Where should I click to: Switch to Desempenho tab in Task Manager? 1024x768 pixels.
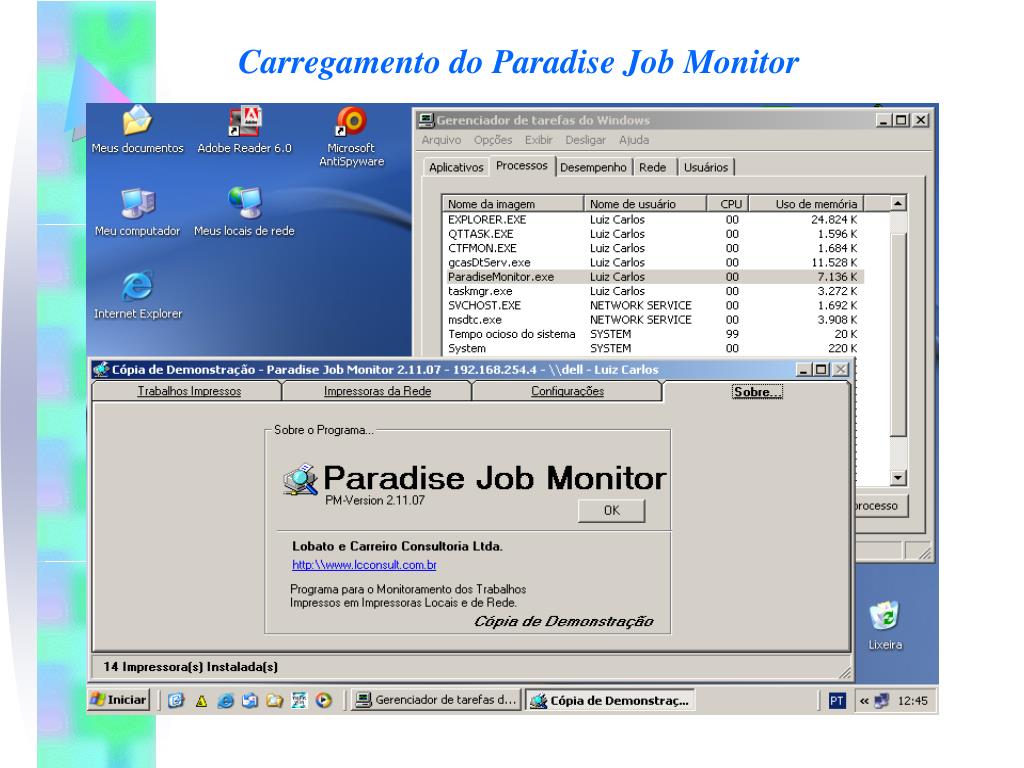tap(593, 168)
